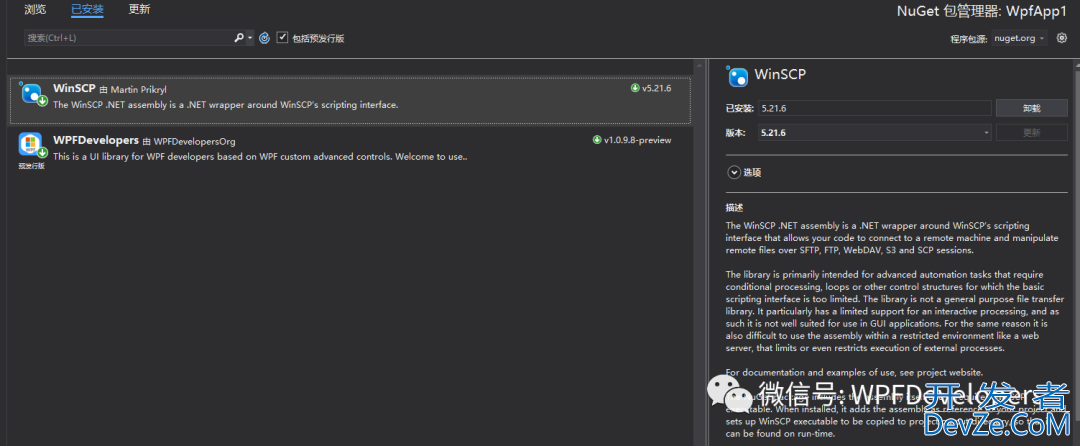The width and height of the screenshot is (1080, 446).
Task: Click green arrow beside v1.0.9.8-preview
Action: click(597, 140)
